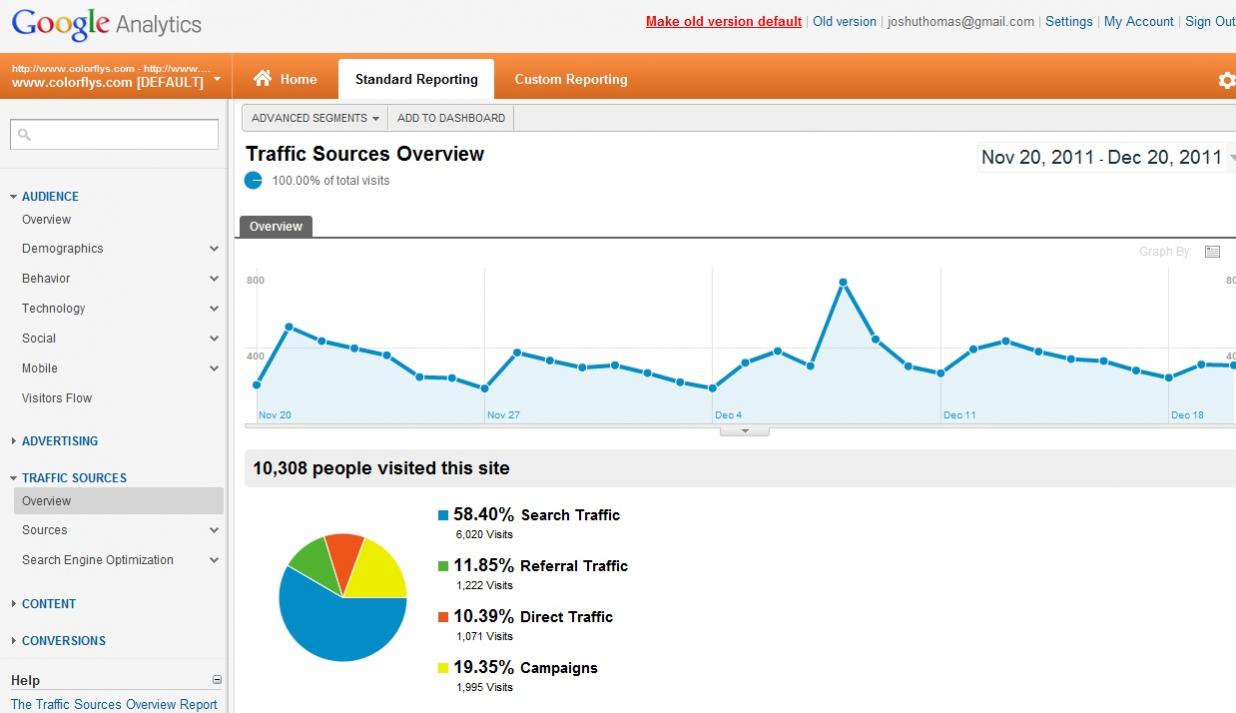Screen dimensions: 1236x713
Task: Click the search magnifier icon
Action: (x=25, y=135)
